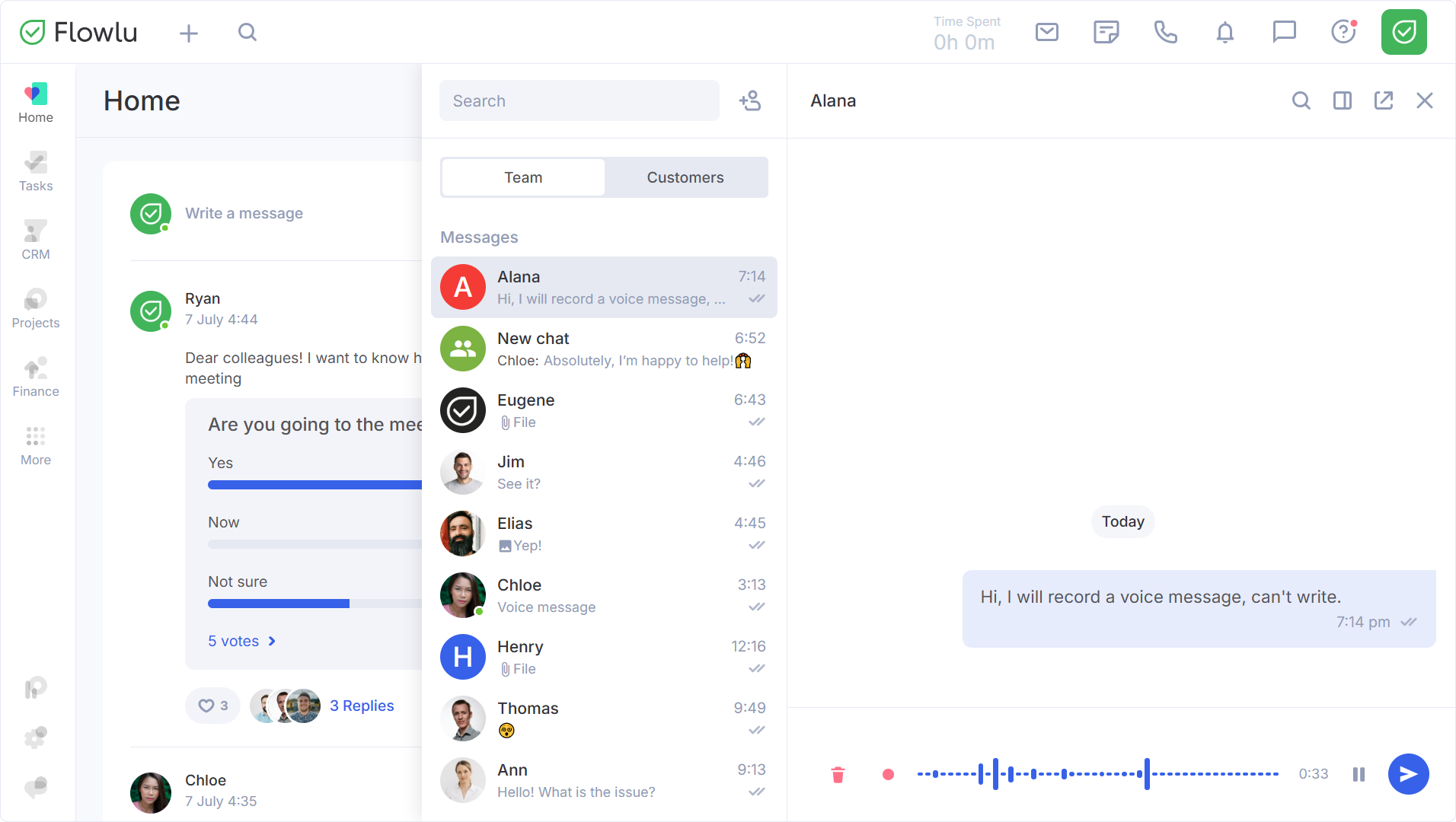Click the knowledge base icon in sidebar bottom
The image size is (1456, 822).
(x=36, y=688)
